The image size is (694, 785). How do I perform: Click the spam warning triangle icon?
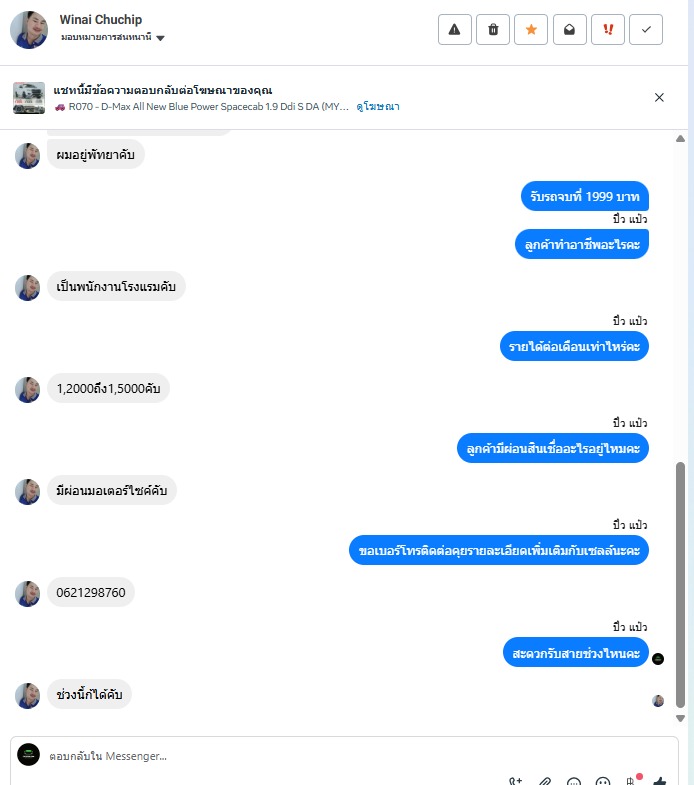(x=454, y=30)
